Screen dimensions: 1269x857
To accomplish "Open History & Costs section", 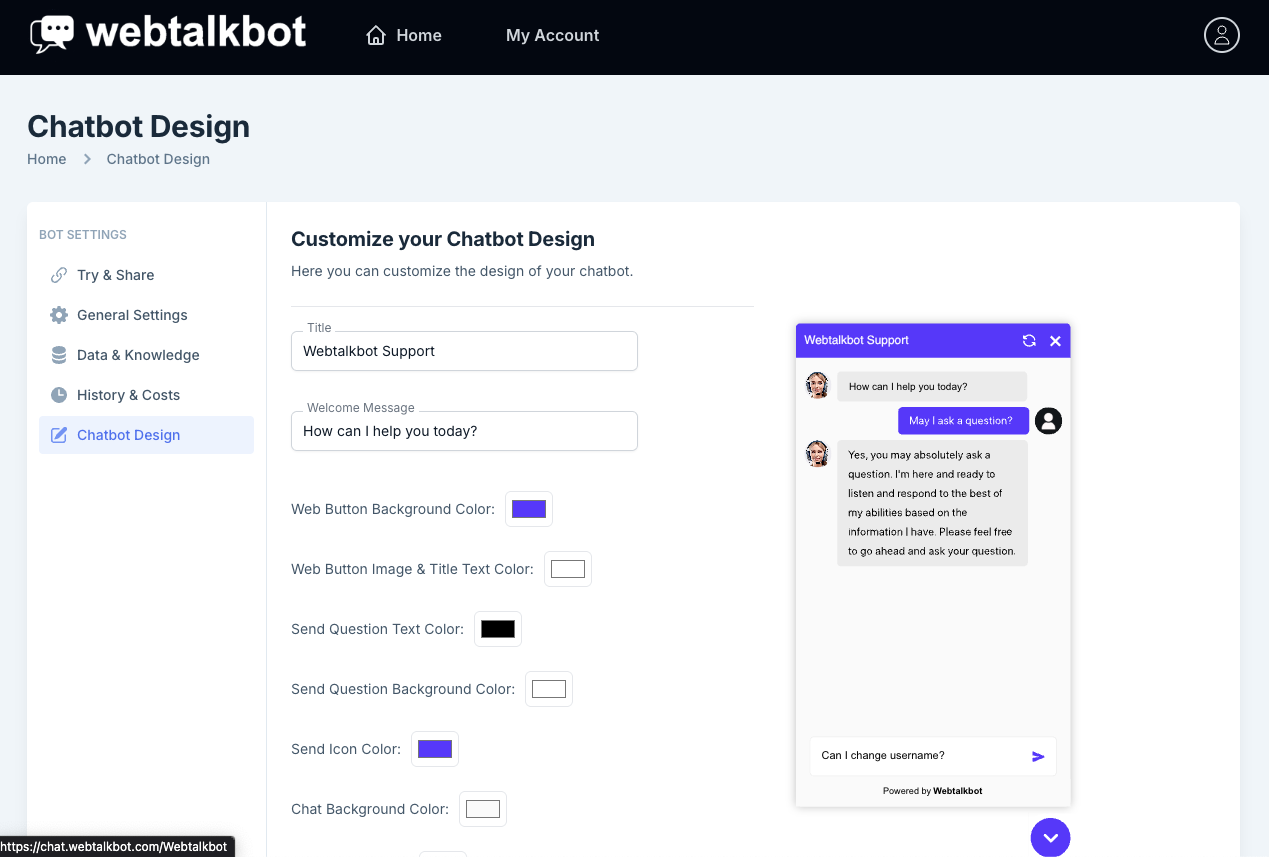I will coord(146,395).
